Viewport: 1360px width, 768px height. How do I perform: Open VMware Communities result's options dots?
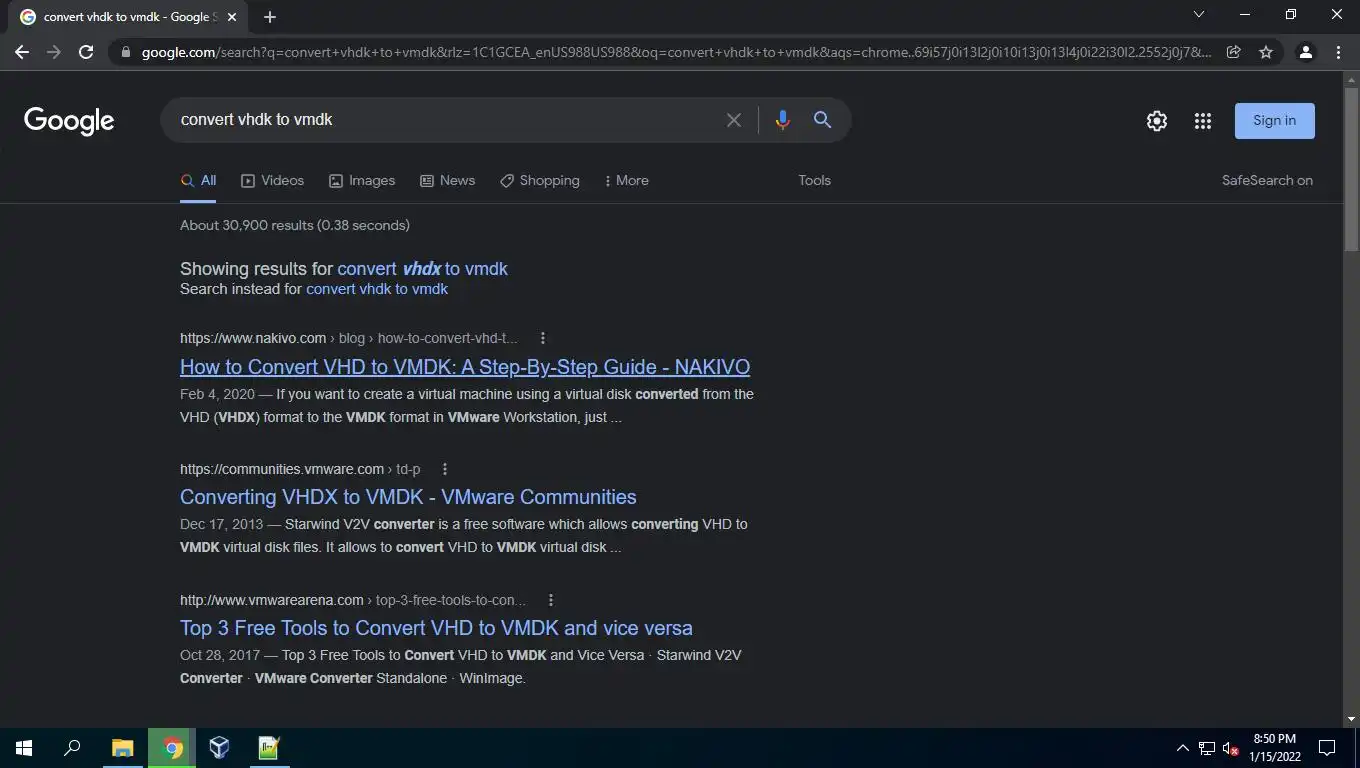(445, 469)
